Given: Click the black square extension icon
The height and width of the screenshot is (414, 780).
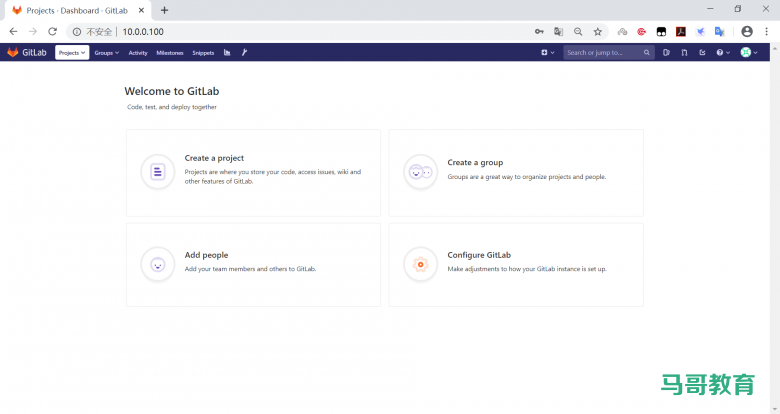Looking at the screenshot, I should click(661, 31).
